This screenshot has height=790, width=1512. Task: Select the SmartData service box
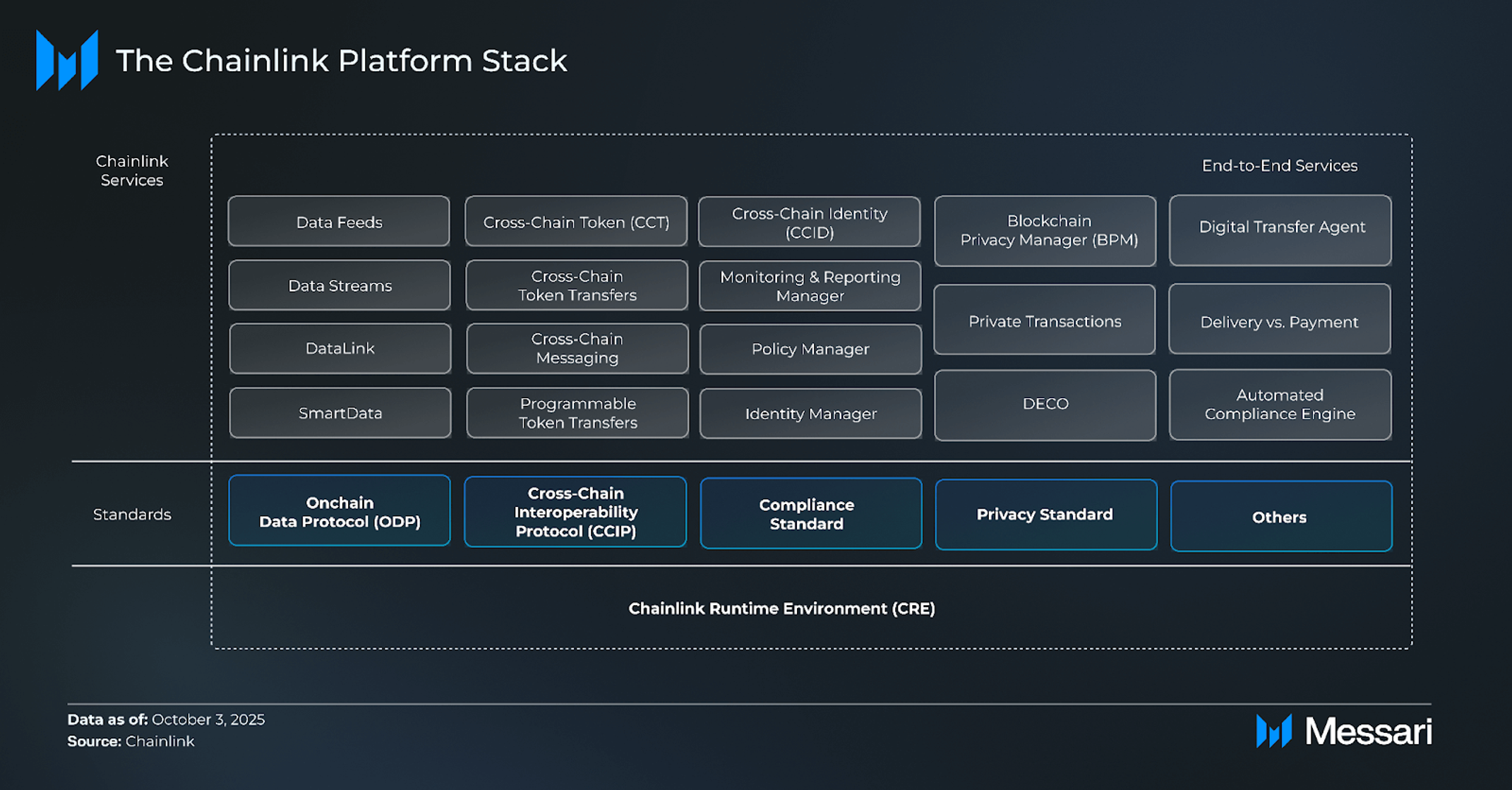340,413
